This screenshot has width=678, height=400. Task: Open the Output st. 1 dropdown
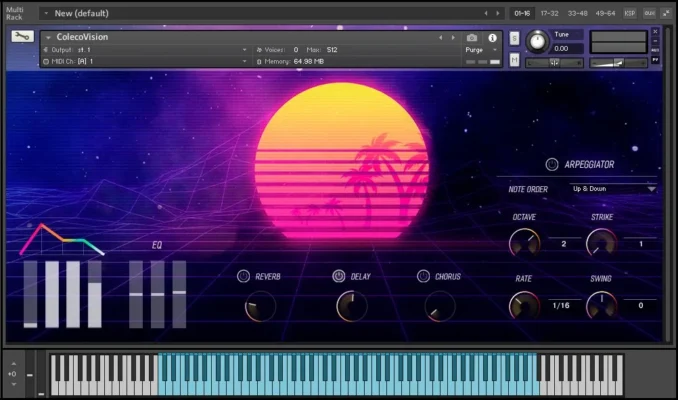[x=145, y=50]
